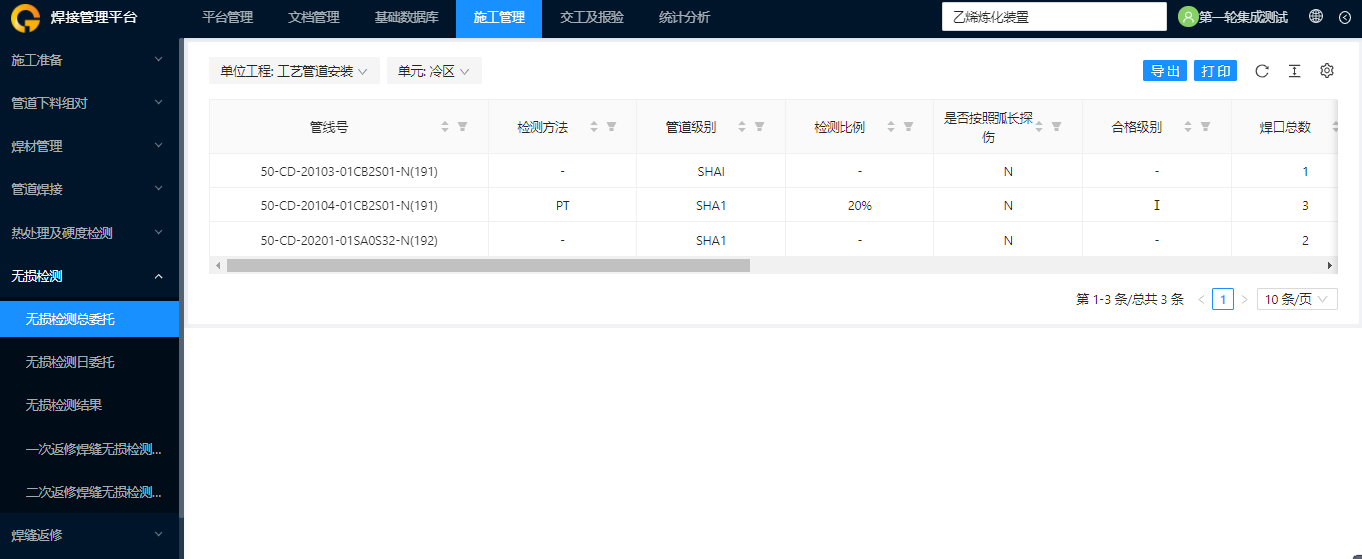The width and height of the screenshot is (1362, 559).
Task: Click the PT detection method cell
Action: point(563,205)
